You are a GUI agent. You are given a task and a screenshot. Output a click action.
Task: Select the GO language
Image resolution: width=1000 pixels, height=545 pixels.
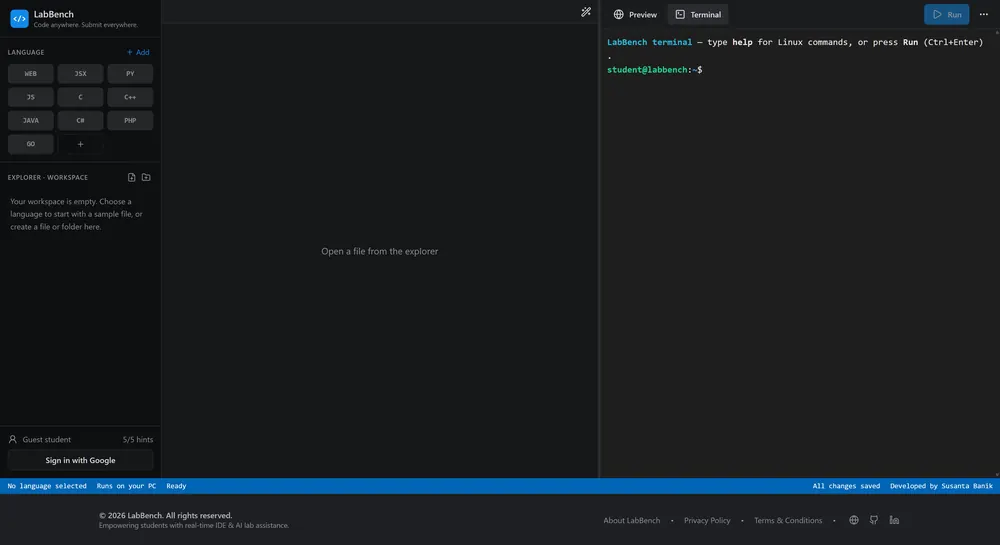coord(31,144)
